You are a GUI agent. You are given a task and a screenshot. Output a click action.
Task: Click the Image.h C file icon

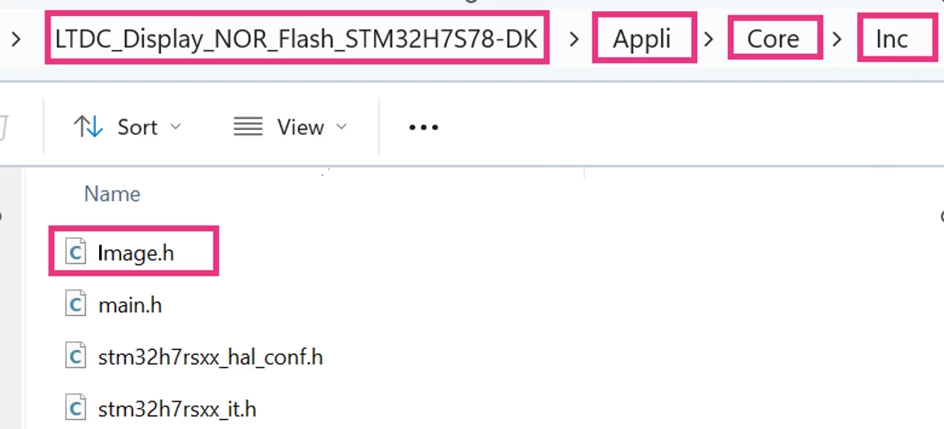[76, 253]
